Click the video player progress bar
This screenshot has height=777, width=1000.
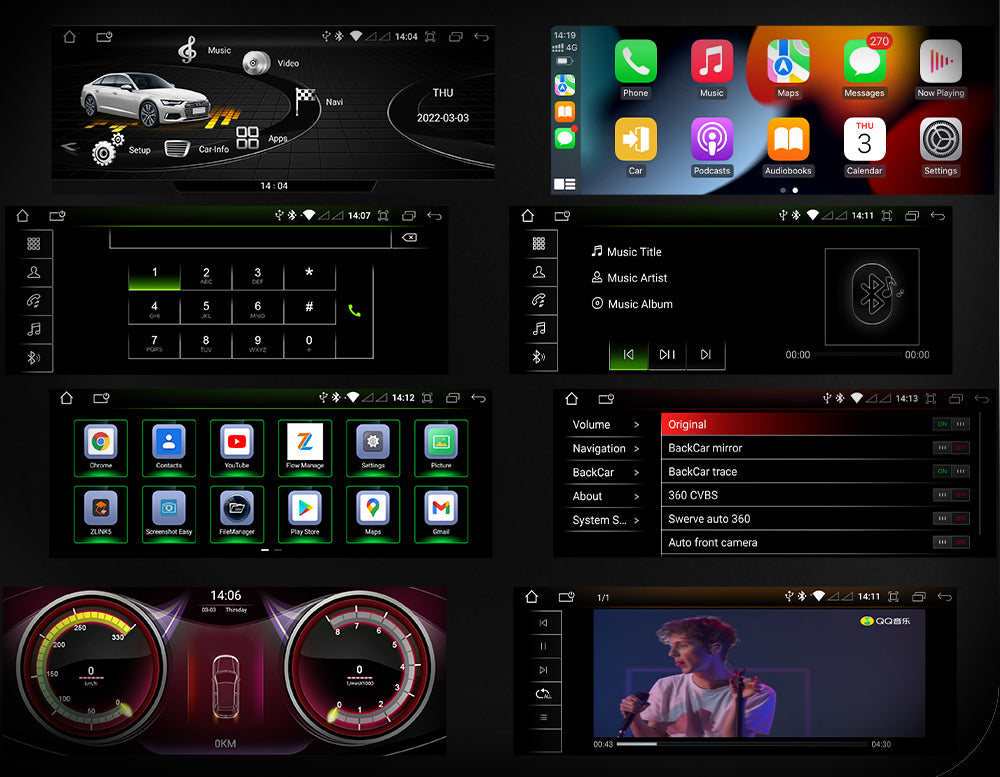[740, 744]
